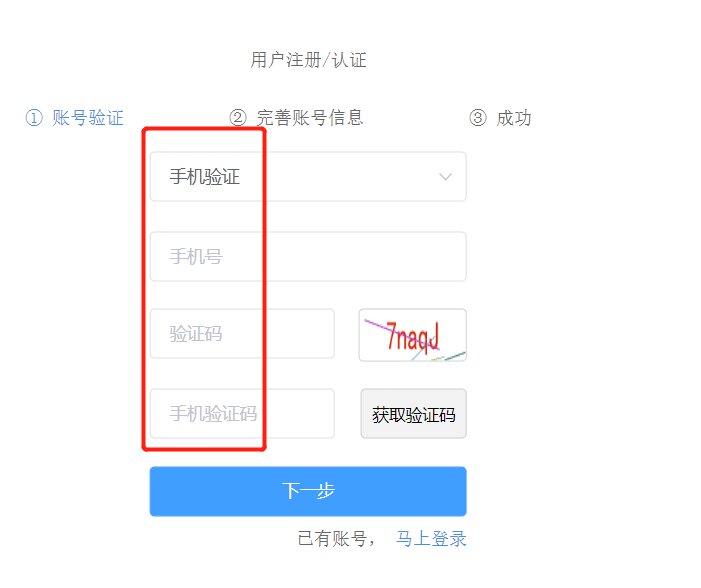Go to the 完善账号信息 step
Screen dimensions: 701x588
pyautogui.click(x=309, y=118)
